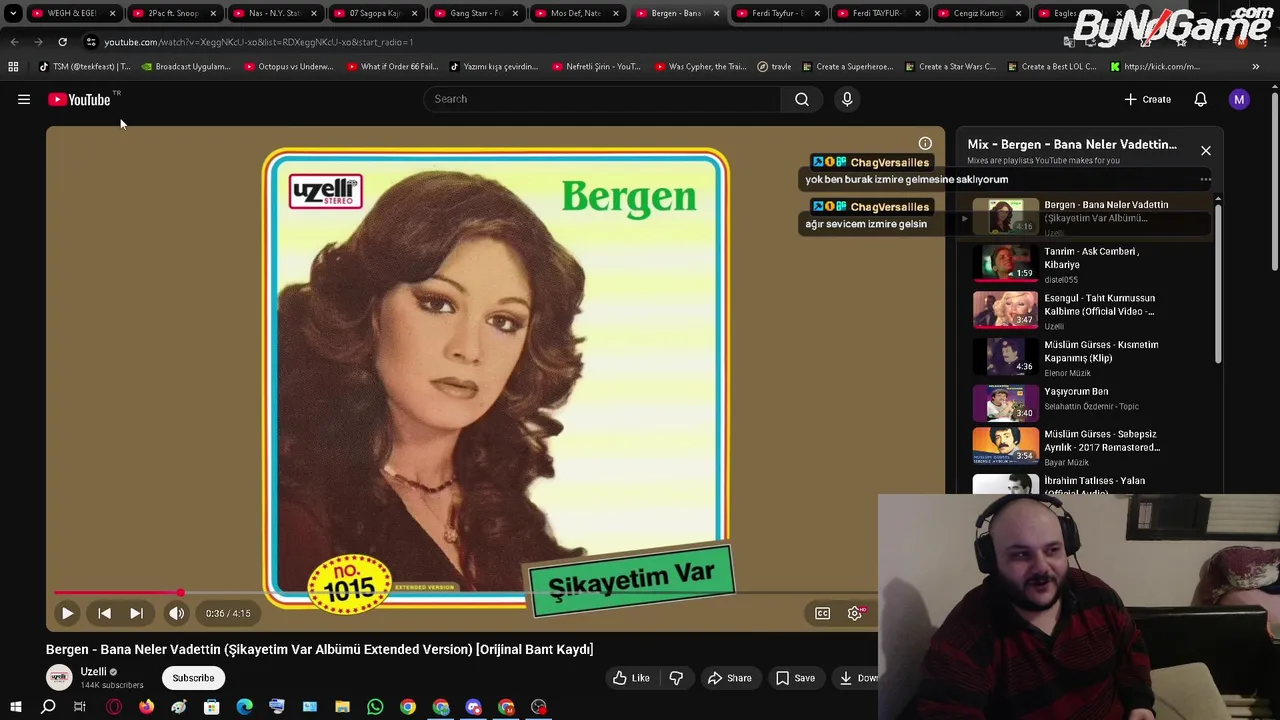The image size is (1280, 720).
Task: Open the YouTube hamburger guide menu
Action: pos(24,99)
